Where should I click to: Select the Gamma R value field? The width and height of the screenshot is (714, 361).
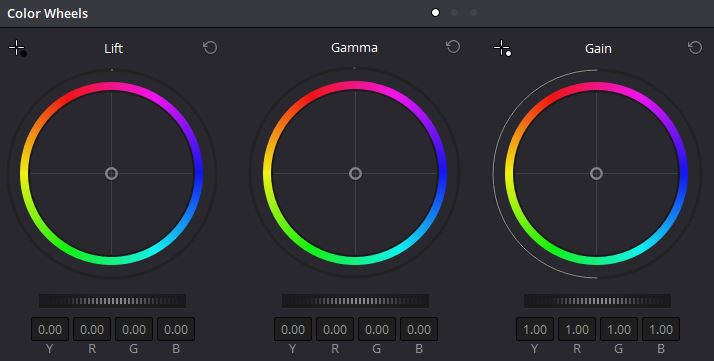click(x=335, y=329)
